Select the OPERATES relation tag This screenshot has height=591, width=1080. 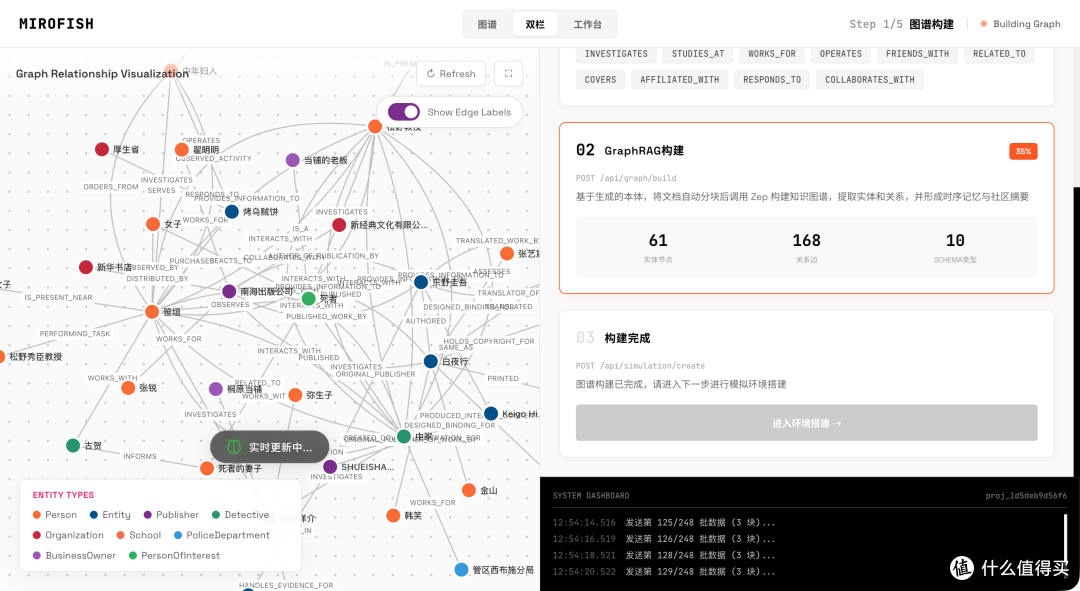[841, 54]
